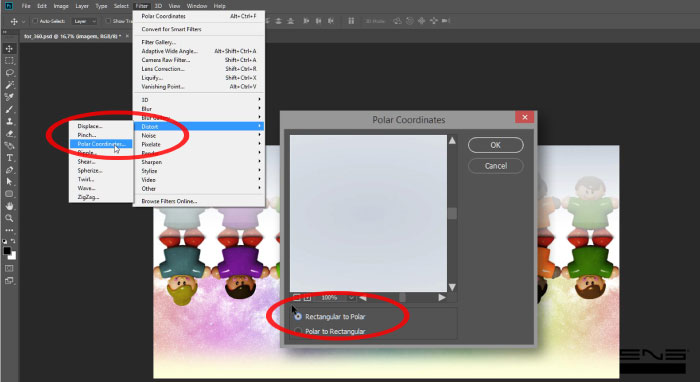Select the Gradient tool below the Eraser

pyautogui.click(x=9, y=145)
